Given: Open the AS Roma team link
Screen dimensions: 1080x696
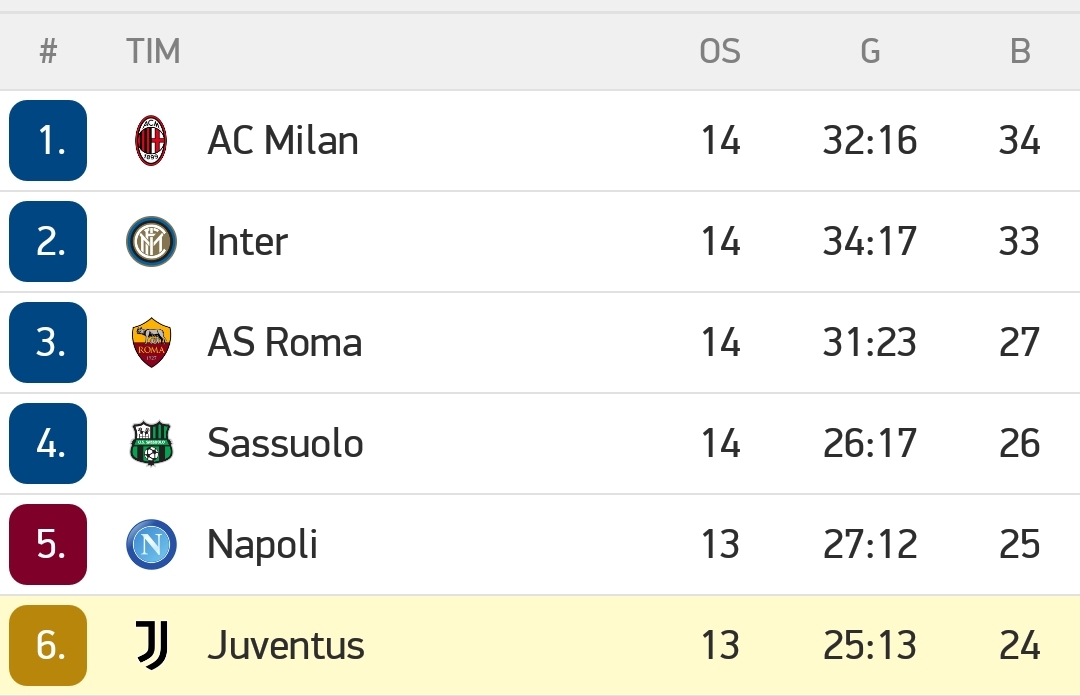Looking at the screenshot, I should pyautogui.click(x=284, y=342).
